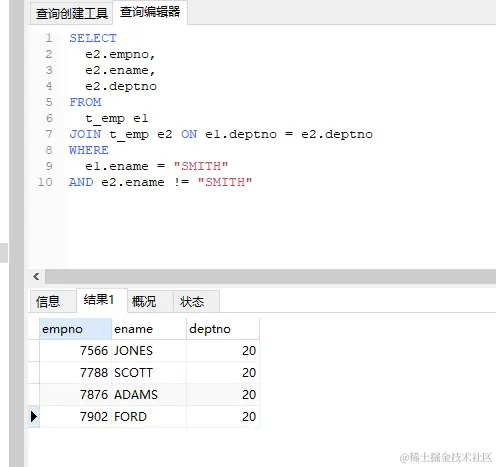The image size is (496, 467).
Task: Click the "SMITH" string in line 10
Action: [x=225, y=182]
